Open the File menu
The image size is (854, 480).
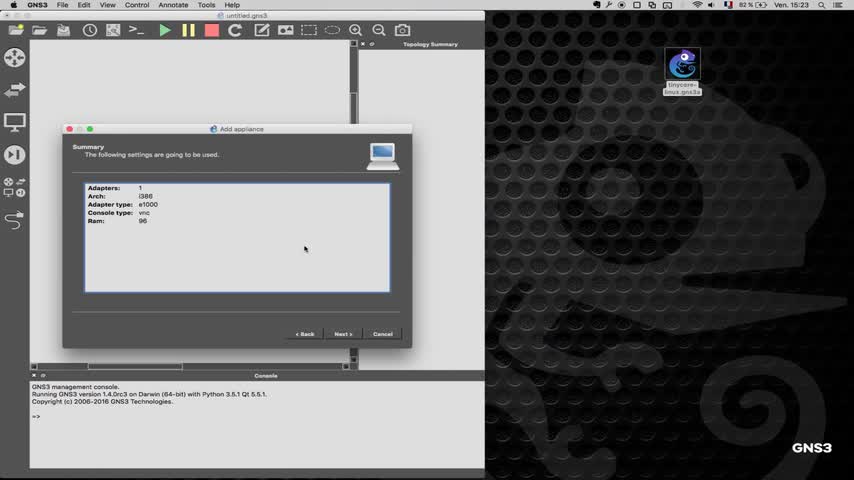click(63, 5)
